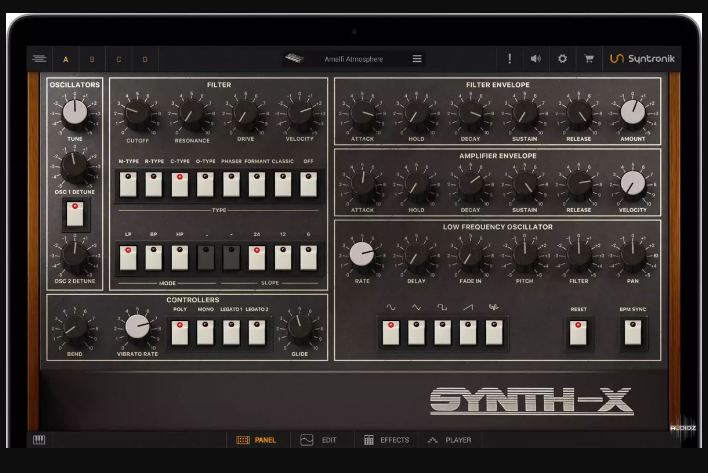Select the sine LFO waveform switch

[391, 333]
